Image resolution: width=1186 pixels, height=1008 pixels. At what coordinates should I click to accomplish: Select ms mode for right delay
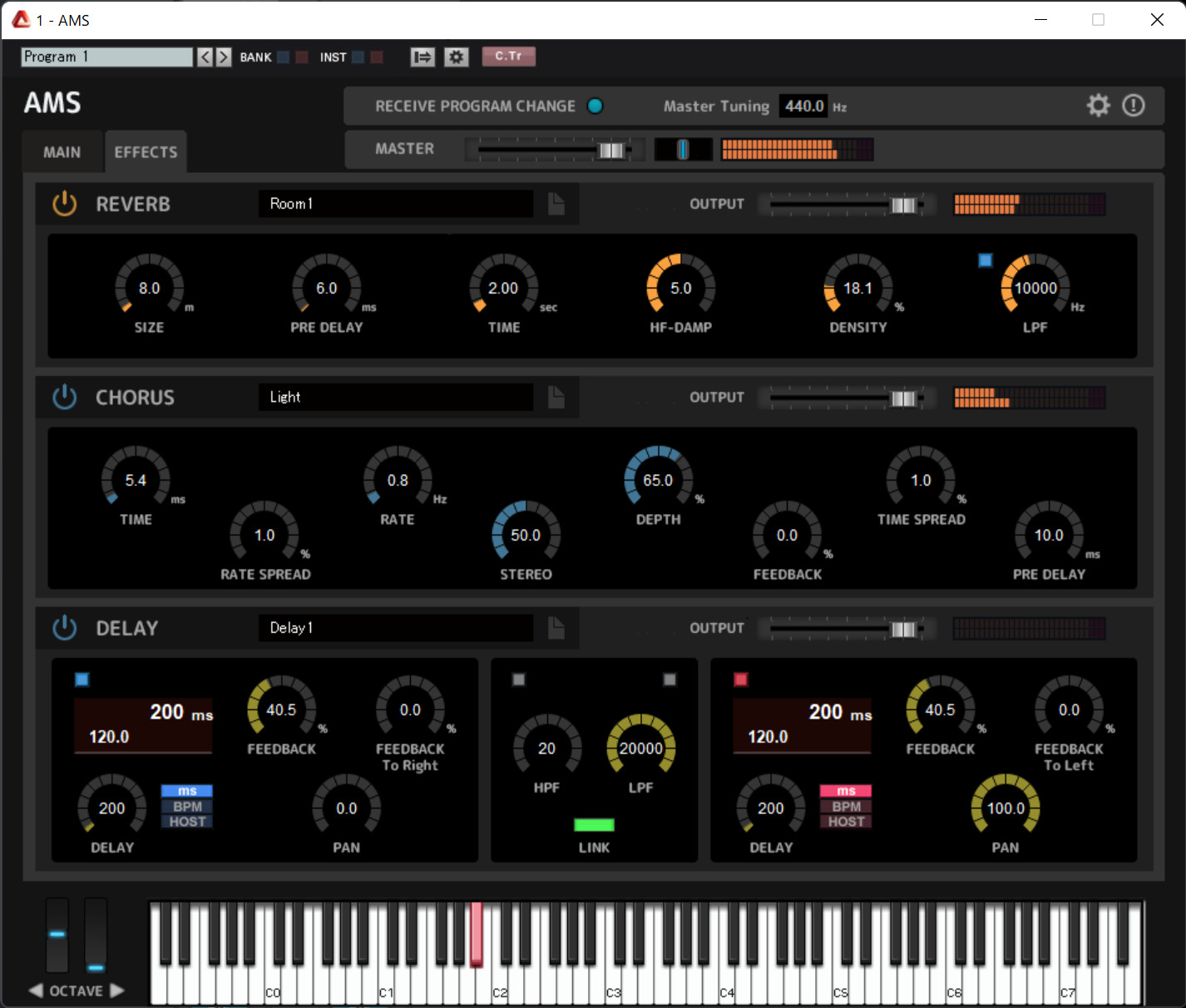click(x=846, y=791)
